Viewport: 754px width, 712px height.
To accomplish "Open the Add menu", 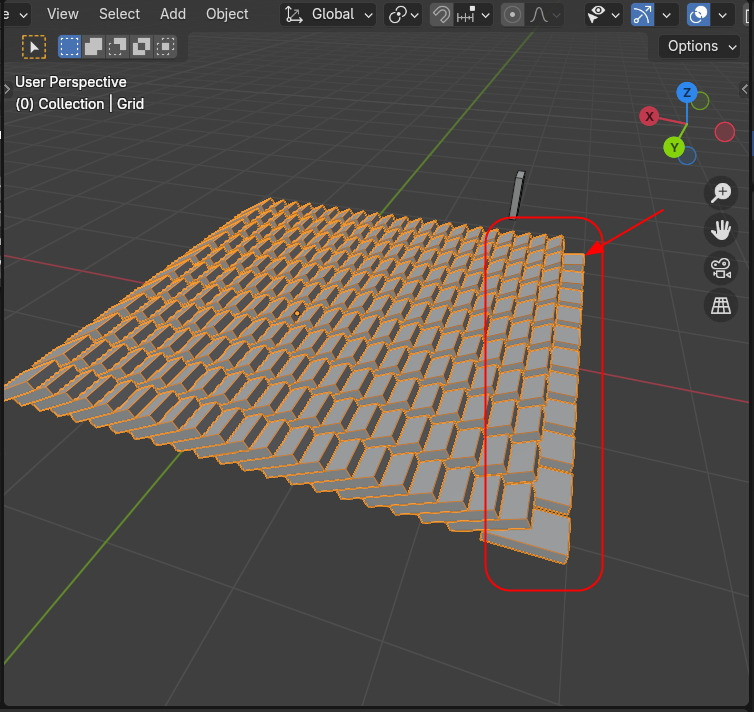I will [173, 14].
